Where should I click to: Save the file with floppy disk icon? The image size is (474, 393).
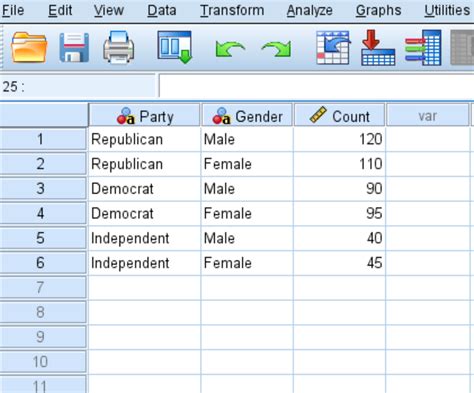coord(74,47)
